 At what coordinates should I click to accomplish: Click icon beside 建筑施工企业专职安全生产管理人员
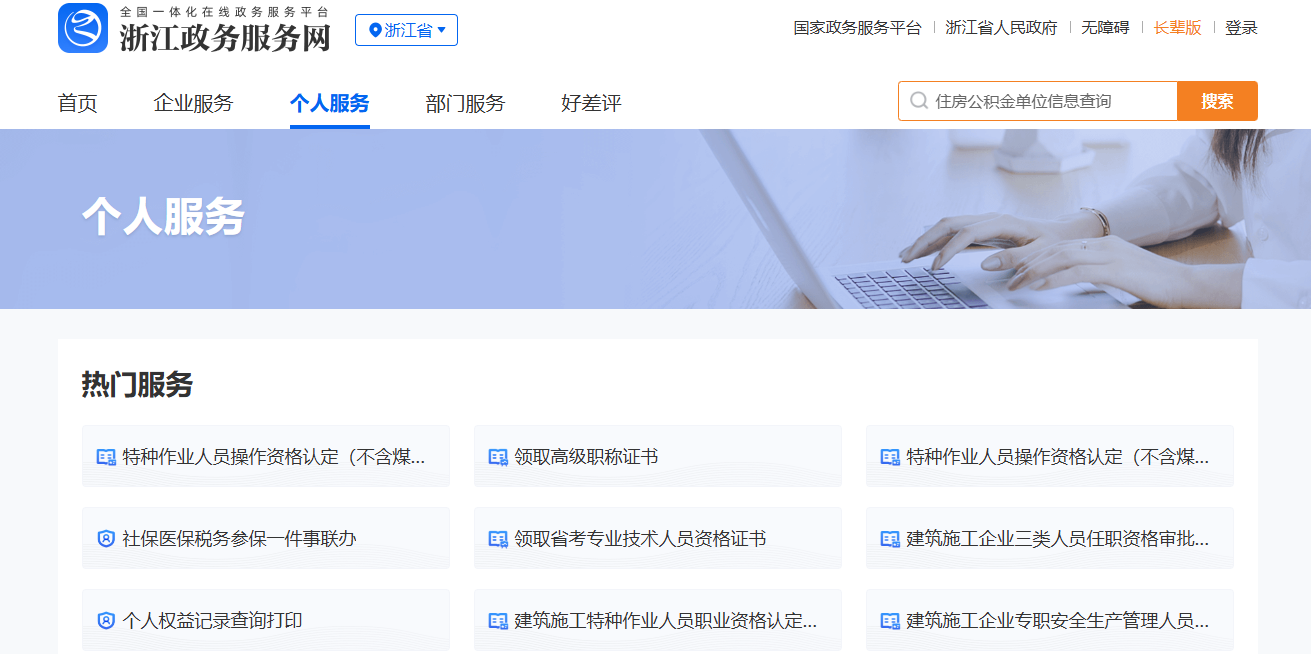coord(890,621)
